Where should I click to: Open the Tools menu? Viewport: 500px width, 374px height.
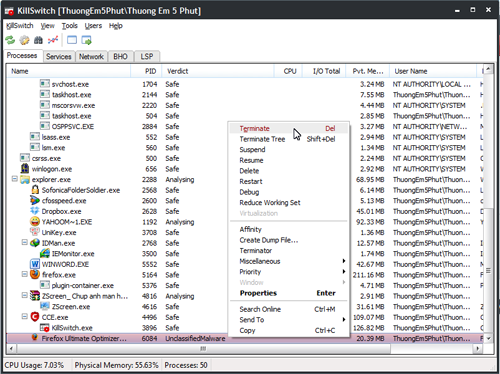pos(70,26)
